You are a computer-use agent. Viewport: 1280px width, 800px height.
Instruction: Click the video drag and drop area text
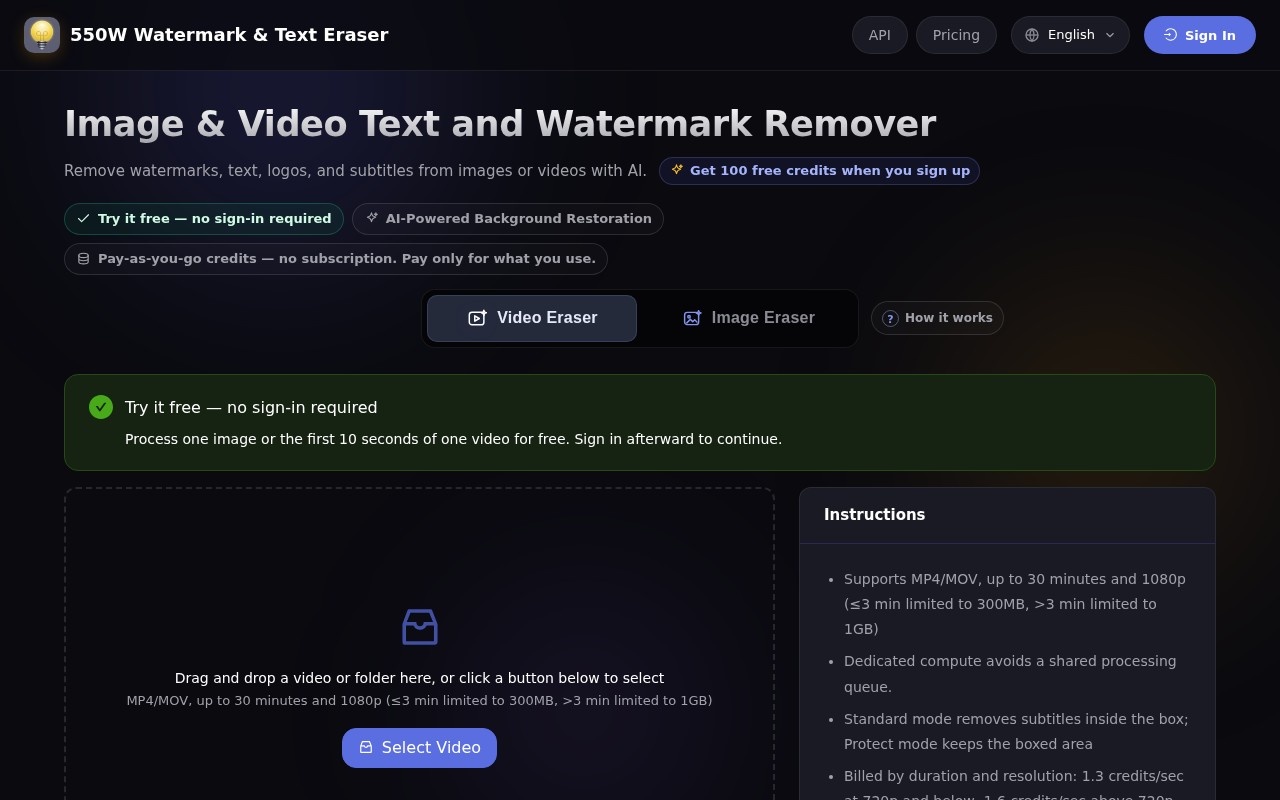pyautogui.click(x=420, y=678)
